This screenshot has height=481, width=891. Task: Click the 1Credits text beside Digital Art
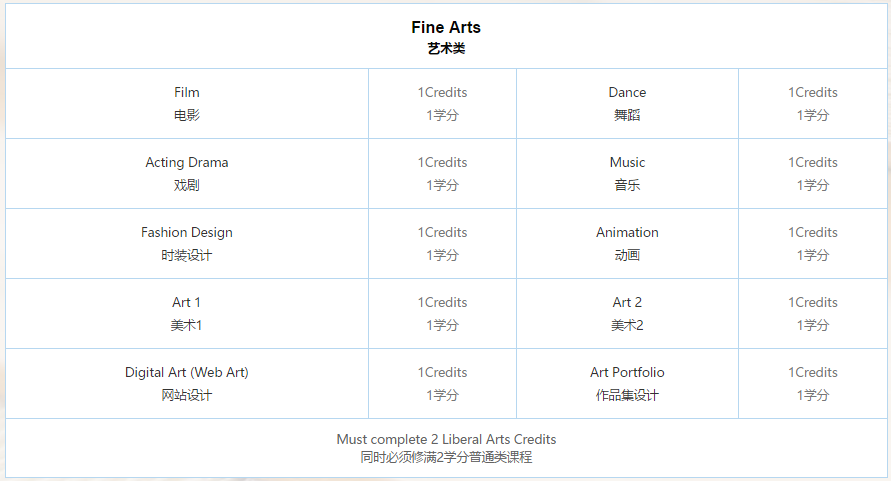pos(442,373)
